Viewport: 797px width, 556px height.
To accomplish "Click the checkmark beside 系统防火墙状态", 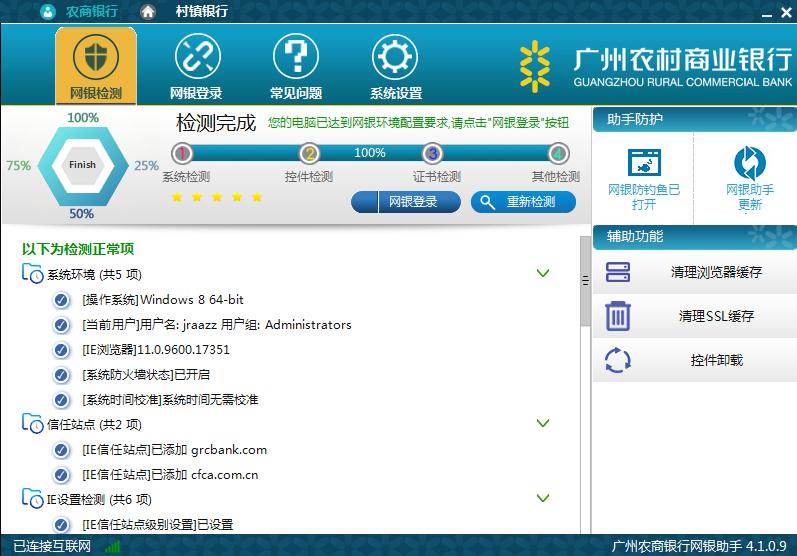I will point(61,375).
